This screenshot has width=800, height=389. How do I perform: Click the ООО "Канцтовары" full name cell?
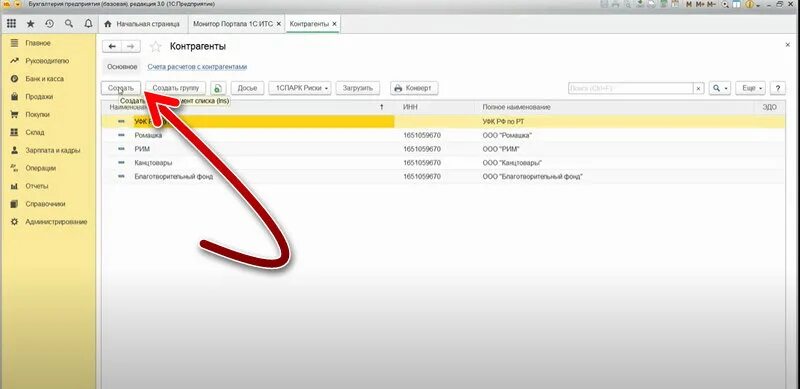point(512,163)
